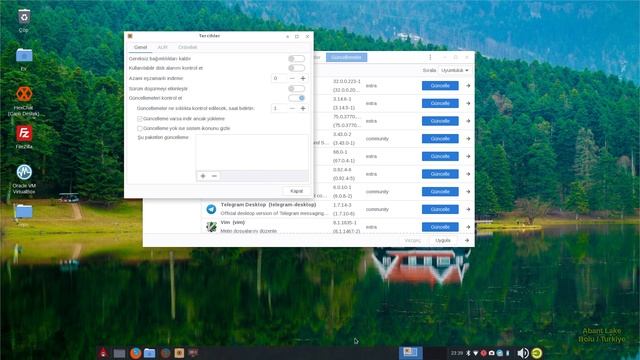
Task: Enable 'Sürüm düşürmeyi etkinleştir' switch
Action: pos(296,89)
